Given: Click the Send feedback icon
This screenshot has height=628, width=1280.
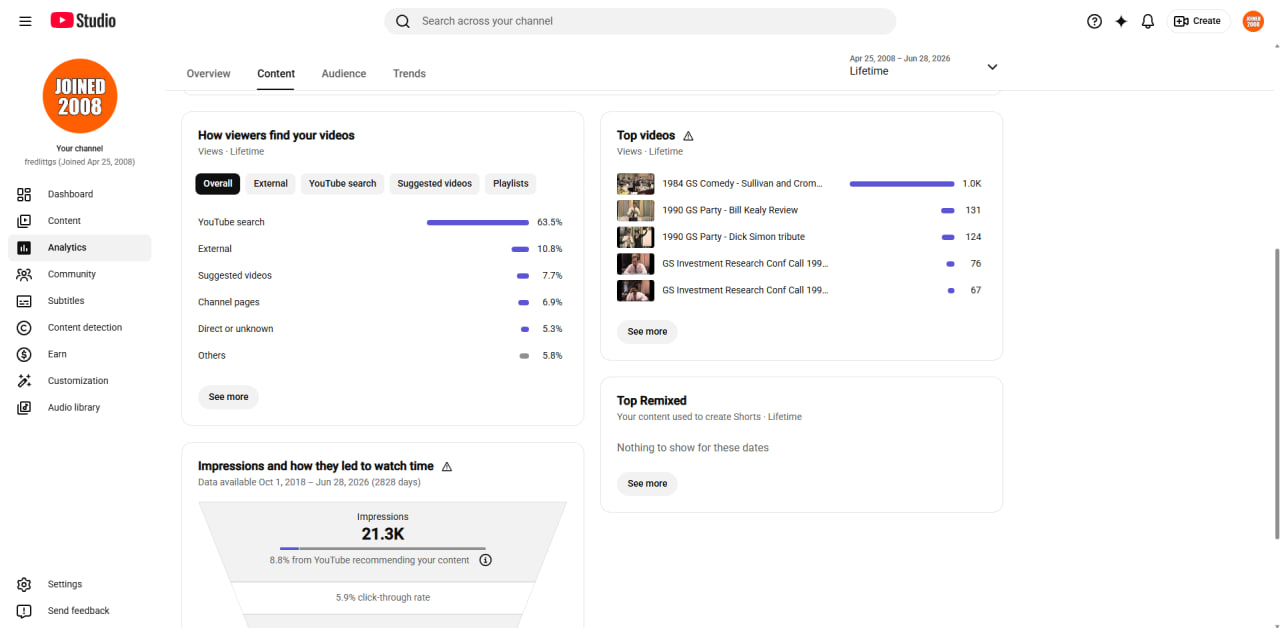Looking at the screenshot, I should click(24, 611).
